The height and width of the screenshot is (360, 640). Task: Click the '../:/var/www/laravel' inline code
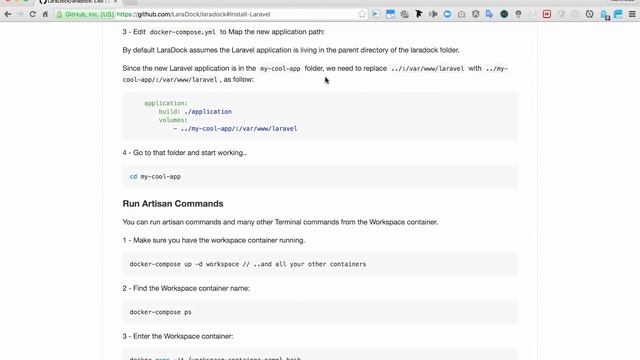(427, 69)
